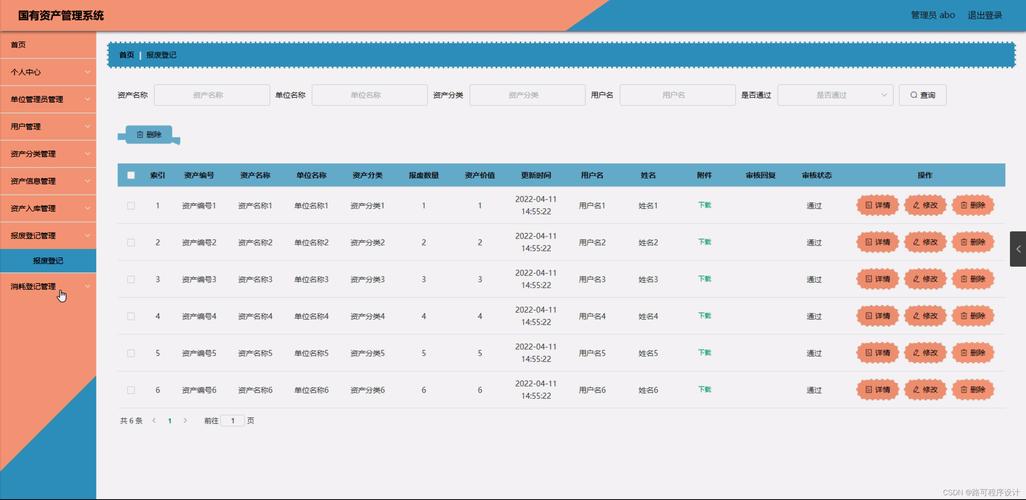Check the checkbox for row 资产编号3

131,279
